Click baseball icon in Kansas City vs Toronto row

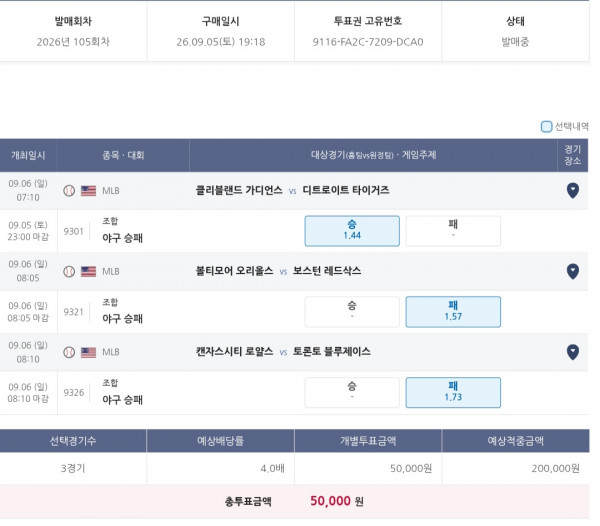[69, 352]
